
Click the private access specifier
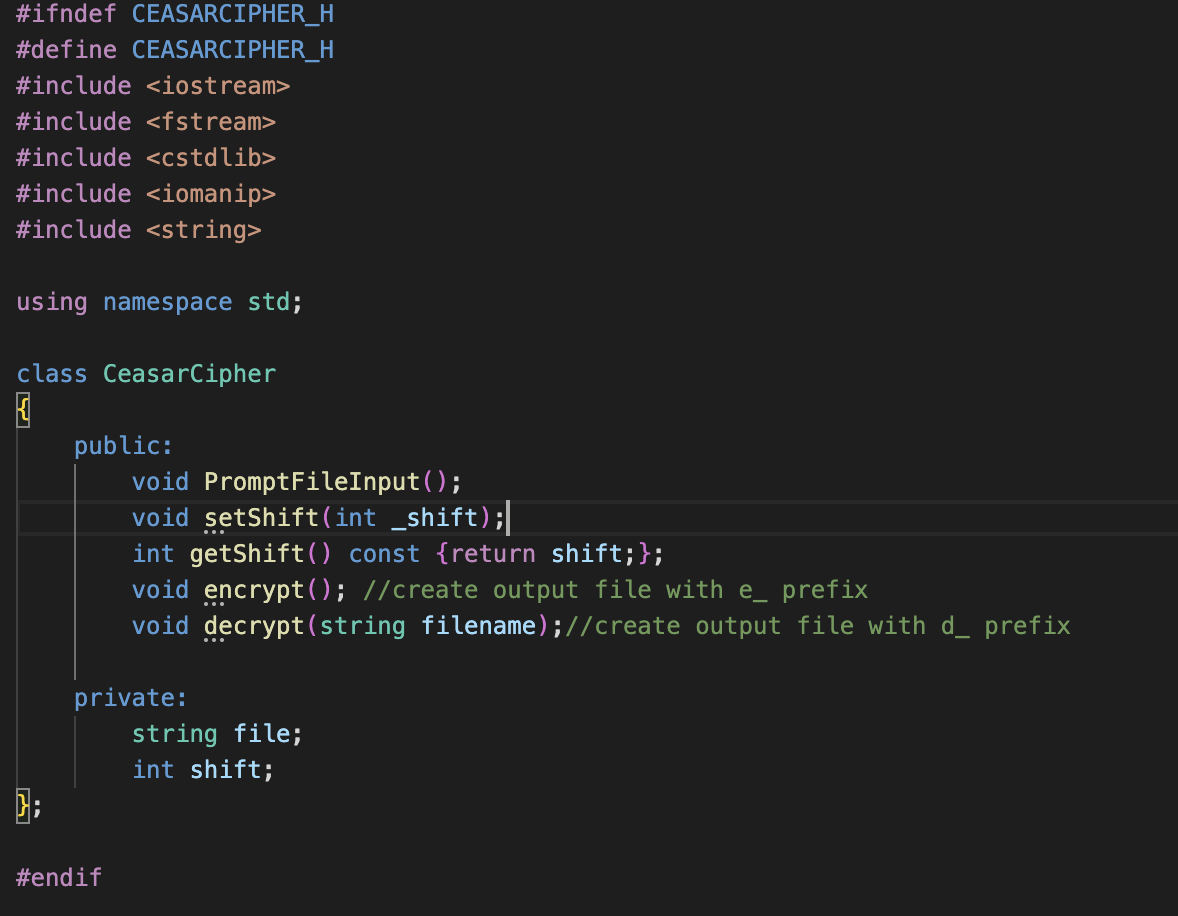pyautogui.click(x=130, y=697)
